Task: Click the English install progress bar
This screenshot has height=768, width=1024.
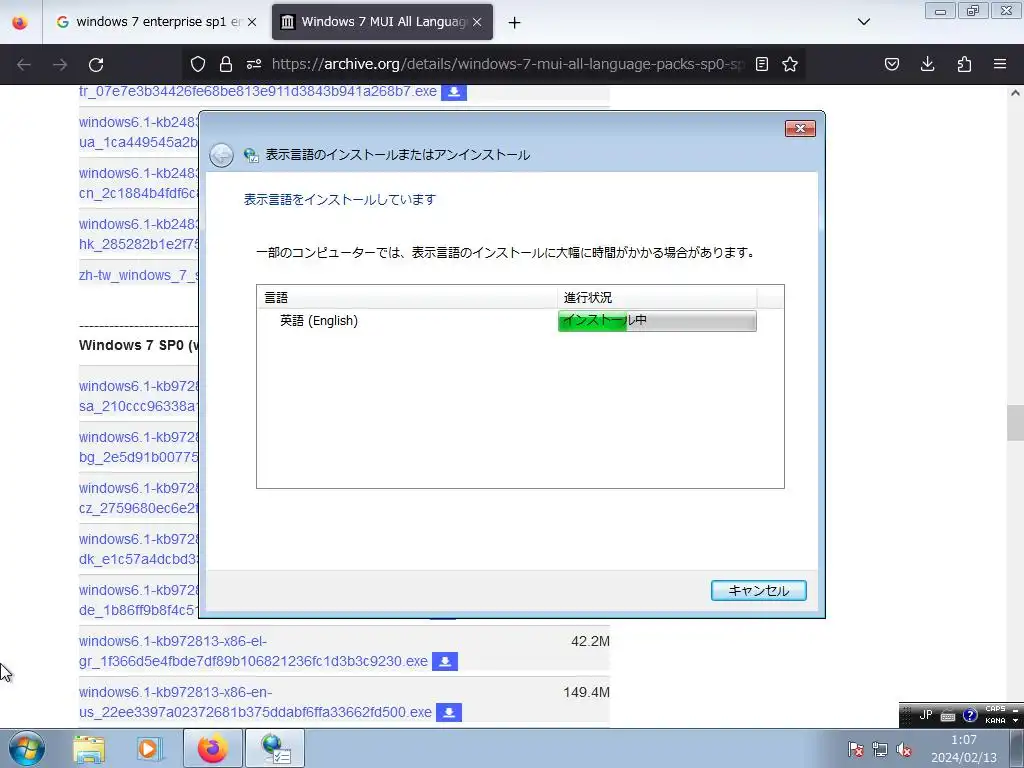Action: 657,321
